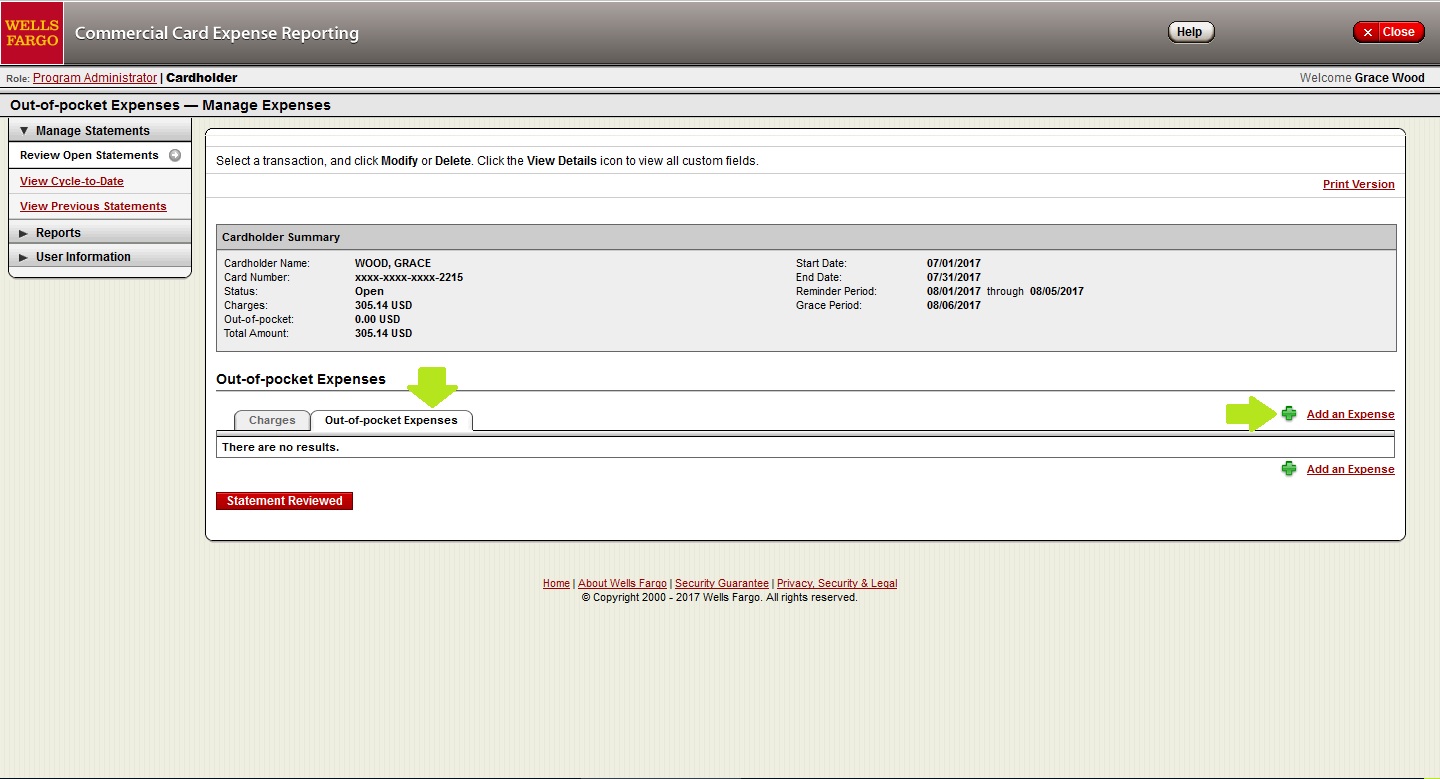
Task: Click the Wells Fargo logo
Action: pos(32,33)
